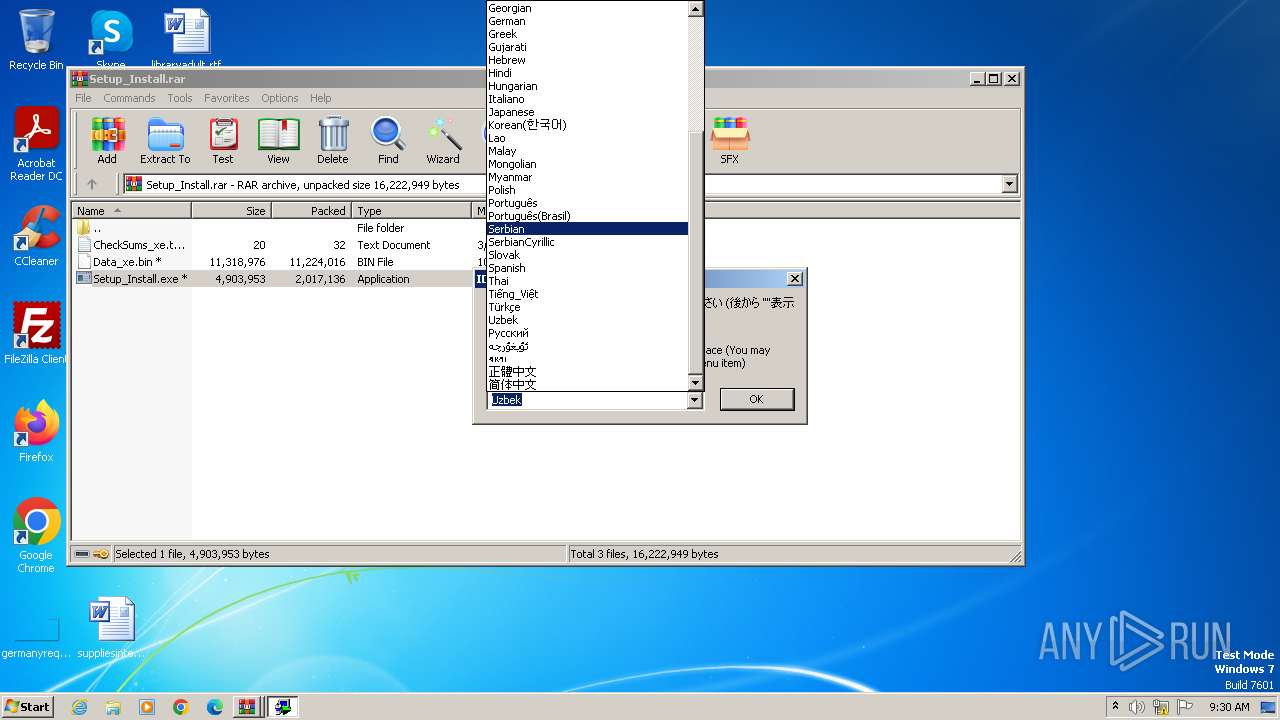Open the Help menu
1280x720 pixels.
click(320, 98)
